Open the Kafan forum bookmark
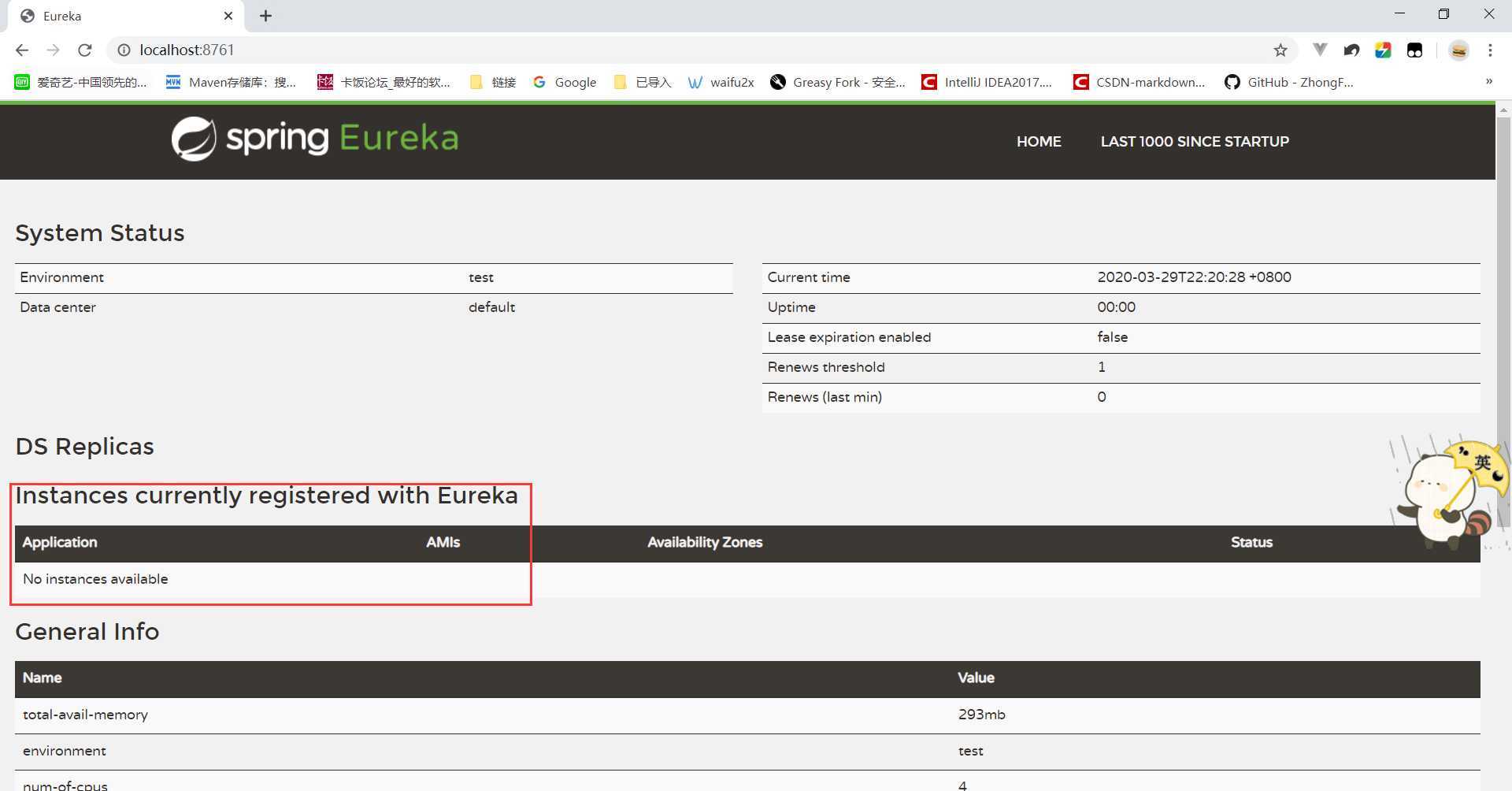The image size is (1512, 791). point(384,82)
